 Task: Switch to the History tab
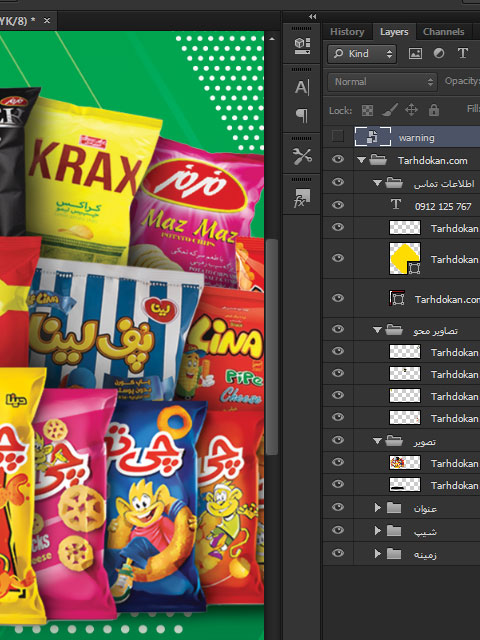coord(347,32)
